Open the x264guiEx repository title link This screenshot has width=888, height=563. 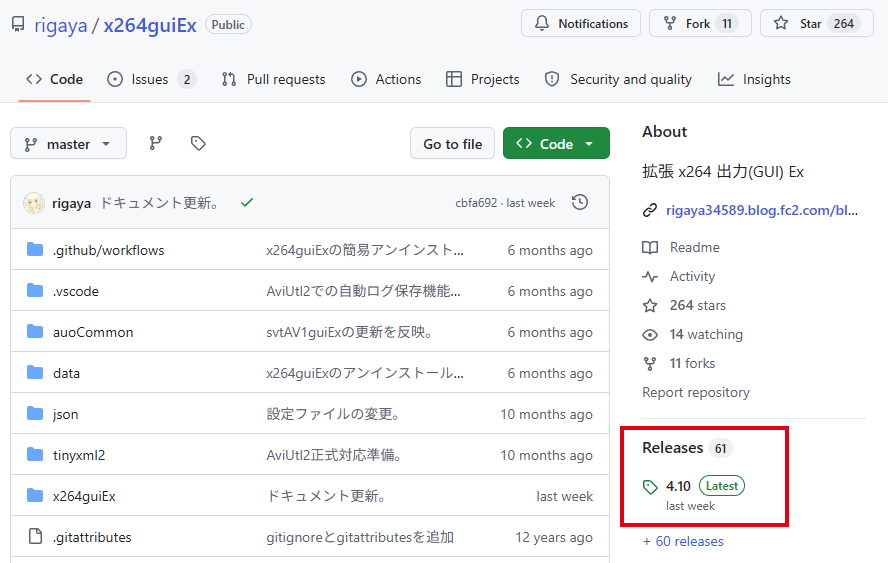[150, 25]
